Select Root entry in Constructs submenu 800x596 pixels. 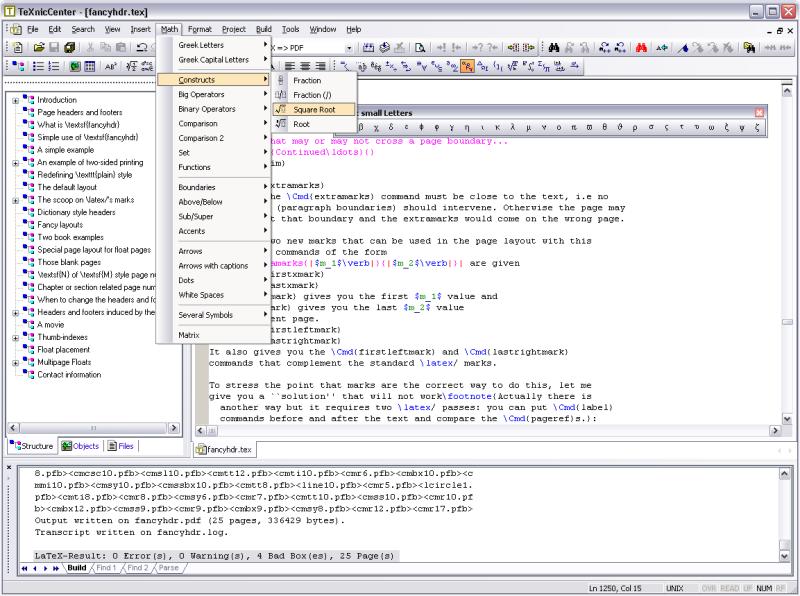coord(314,124)
